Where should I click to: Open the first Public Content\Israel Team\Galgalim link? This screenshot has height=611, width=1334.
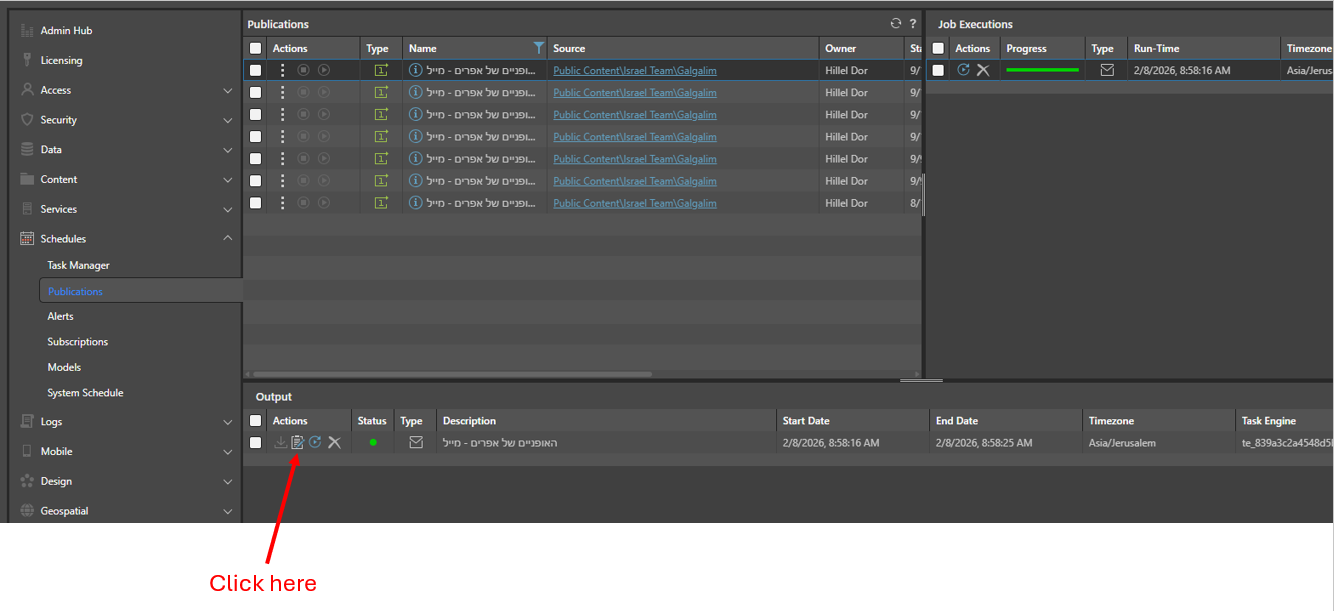634,70
